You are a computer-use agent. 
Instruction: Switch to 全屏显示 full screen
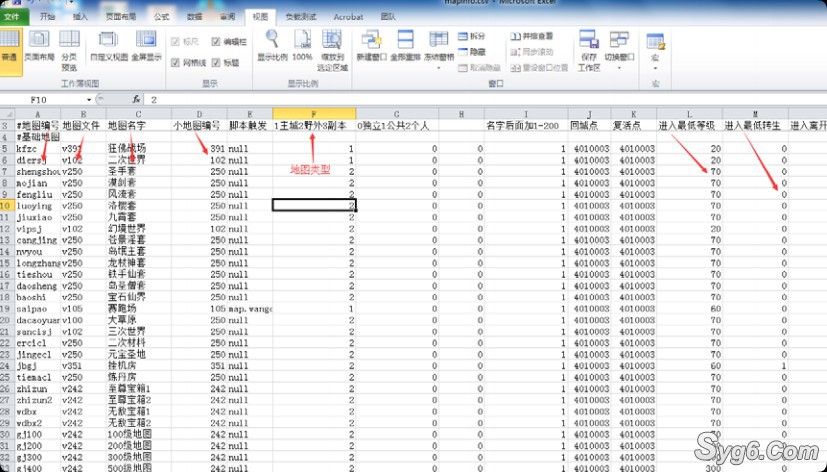tap(146, 47)
